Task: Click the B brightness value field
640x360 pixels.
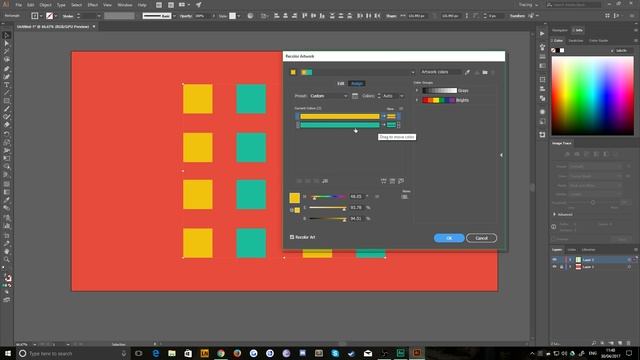Action: pos(356,219)
